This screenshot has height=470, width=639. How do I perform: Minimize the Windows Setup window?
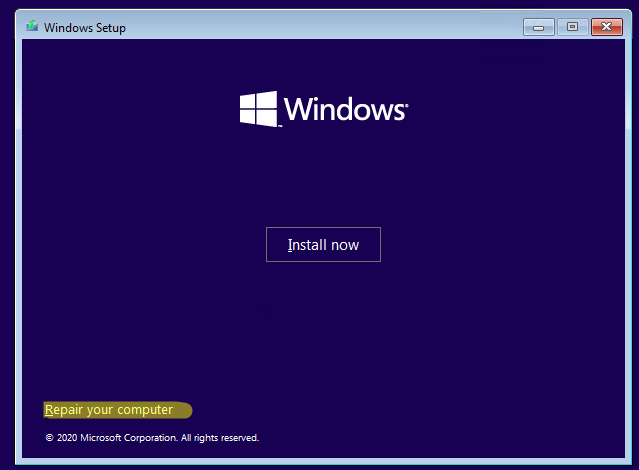[538, 27]
